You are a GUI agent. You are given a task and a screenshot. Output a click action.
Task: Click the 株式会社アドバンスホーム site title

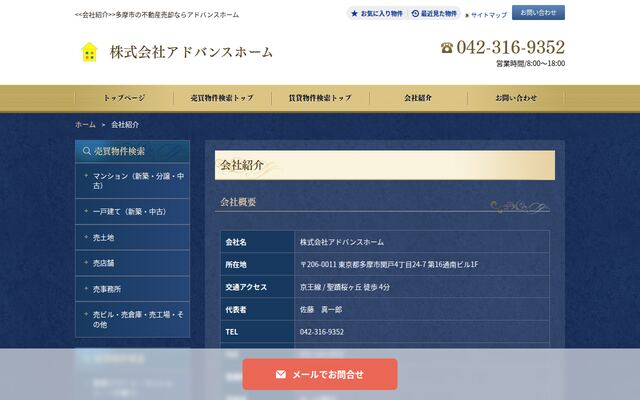click(191, 52)
